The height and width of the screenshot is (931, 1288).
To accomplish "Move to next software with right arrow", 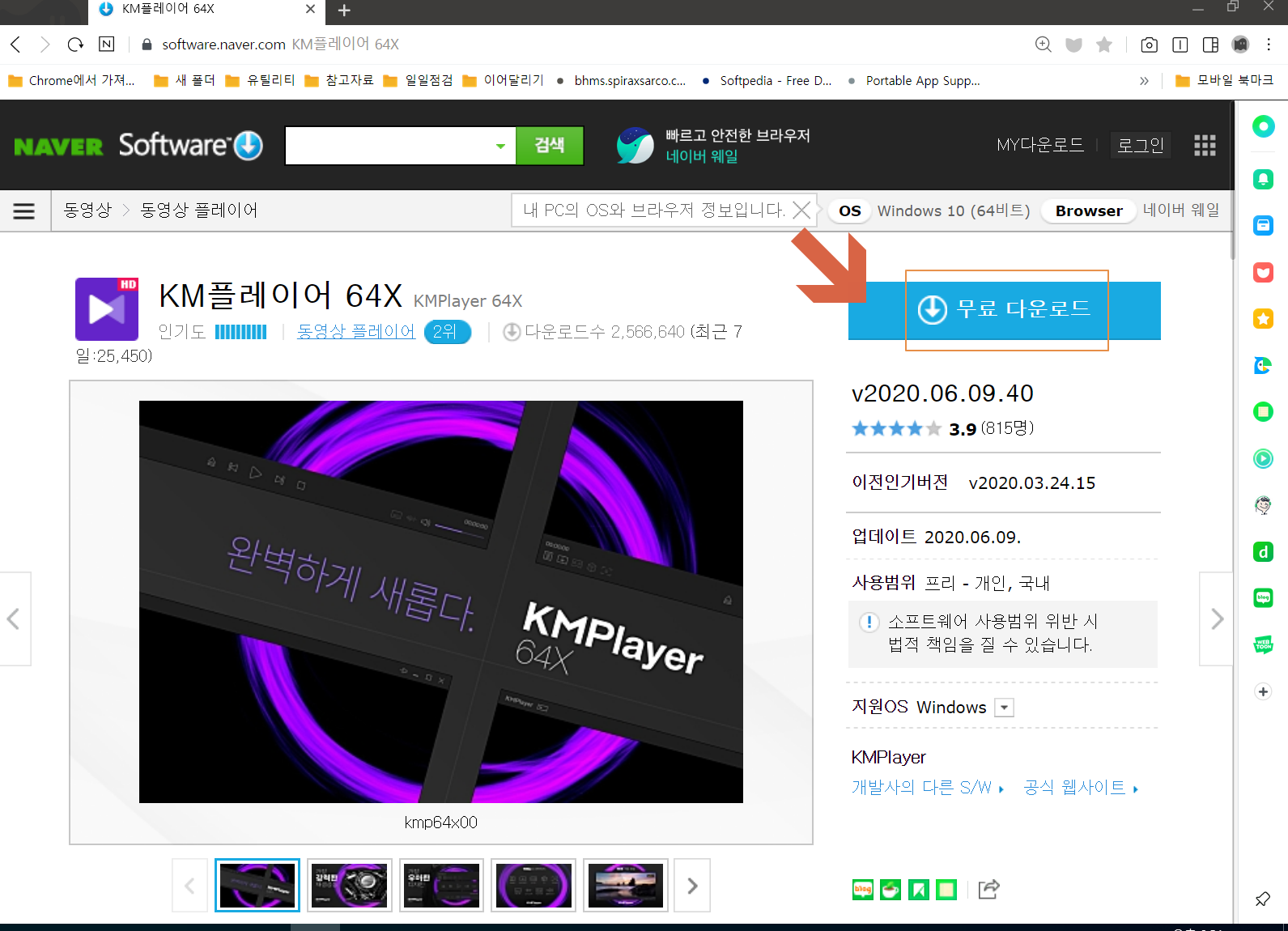I will tap(1217, 619).
